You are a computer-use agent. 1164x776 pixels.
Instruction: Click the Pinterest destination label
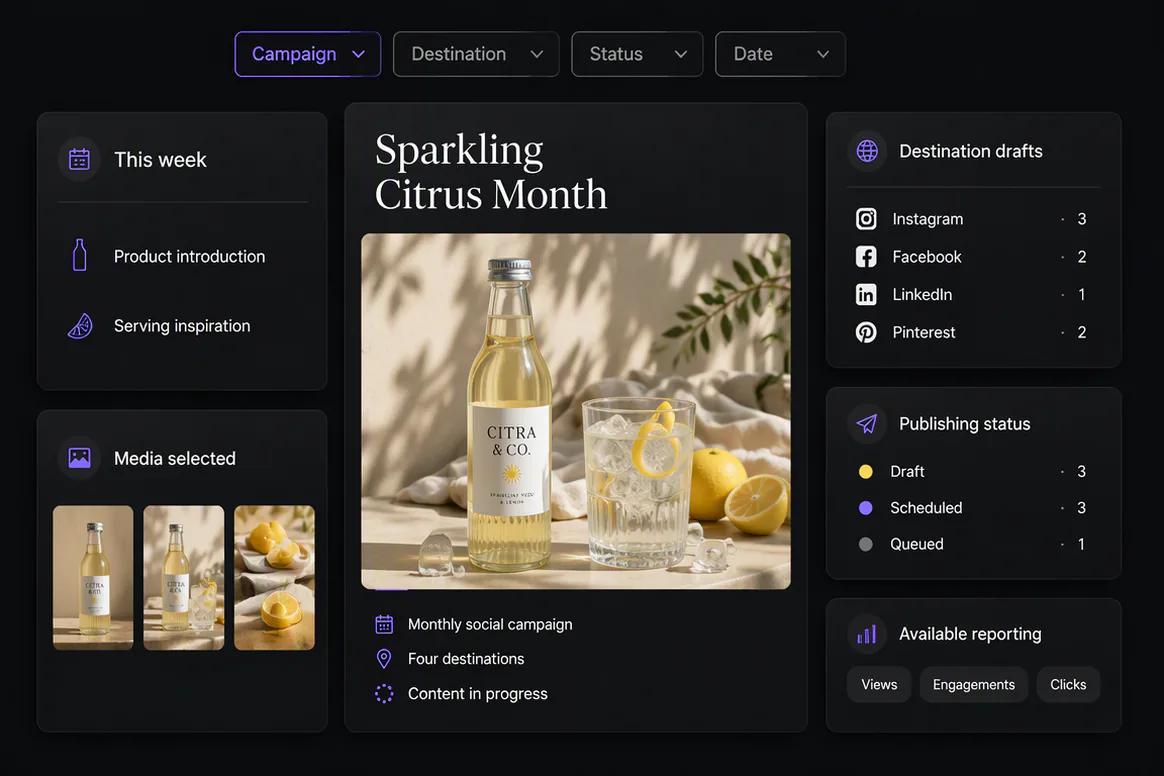pyautogui.click(x=923, y=333)
